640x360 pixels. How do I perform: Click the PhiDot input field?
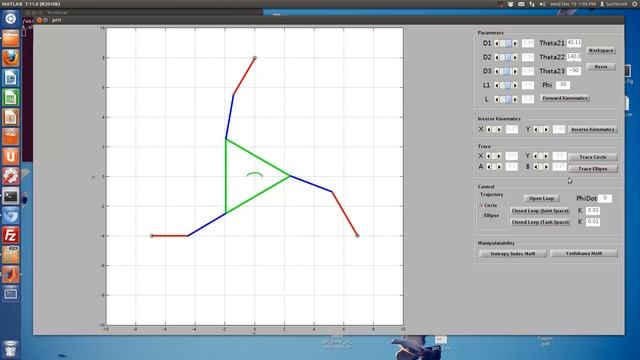click(605, 198)
